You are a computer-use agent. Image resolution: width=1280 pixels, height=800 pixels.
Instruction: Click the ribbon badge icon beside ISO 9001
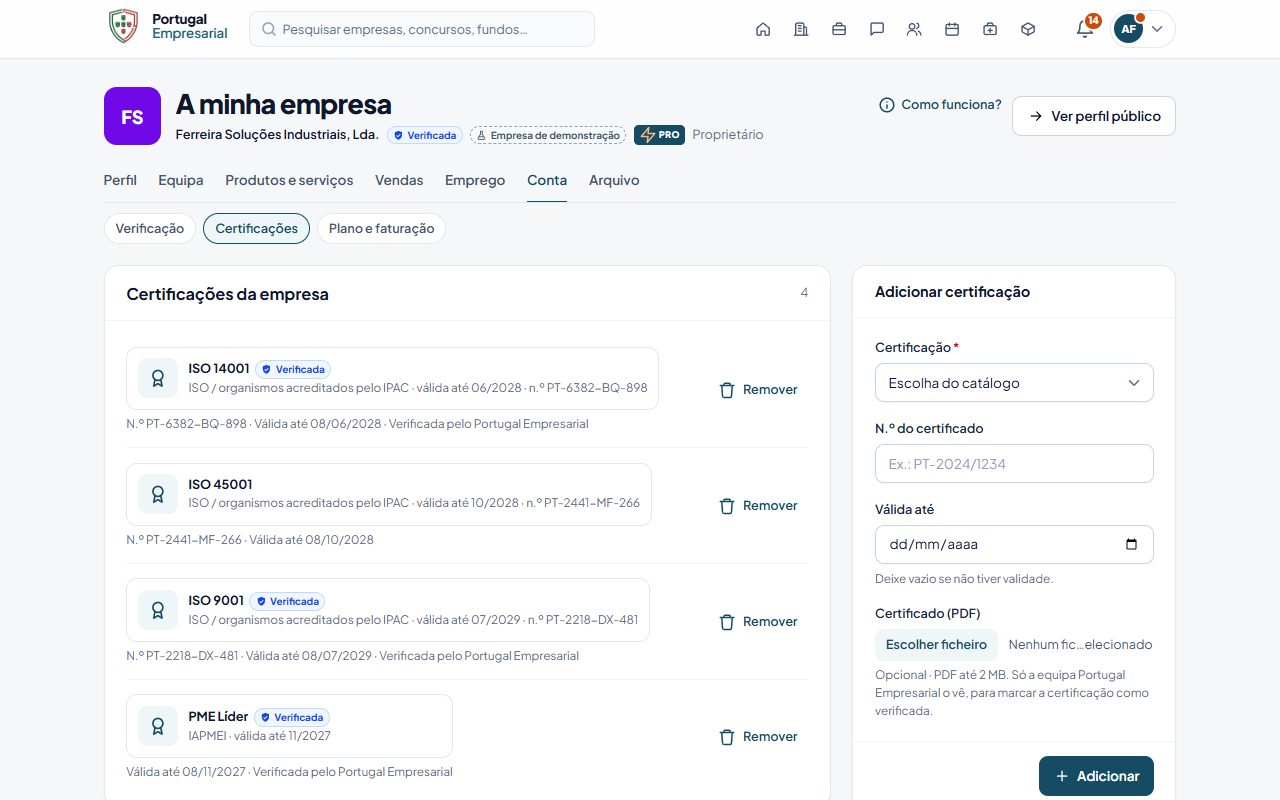(157, 610)
